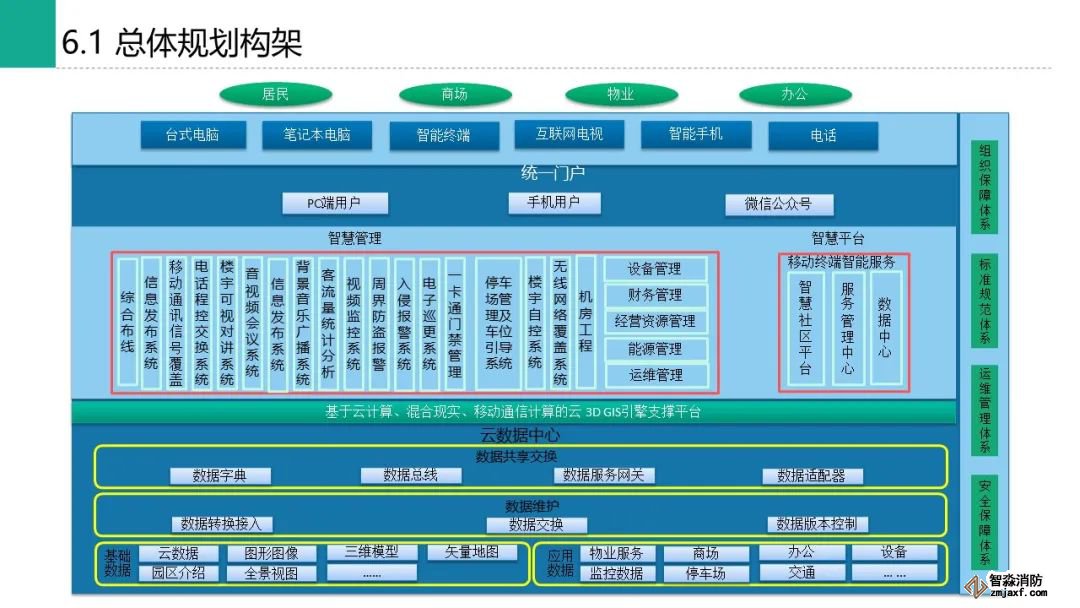Click the 数据版本控制 box
This screenshot has height=608, width=1080.
(817, 524)
